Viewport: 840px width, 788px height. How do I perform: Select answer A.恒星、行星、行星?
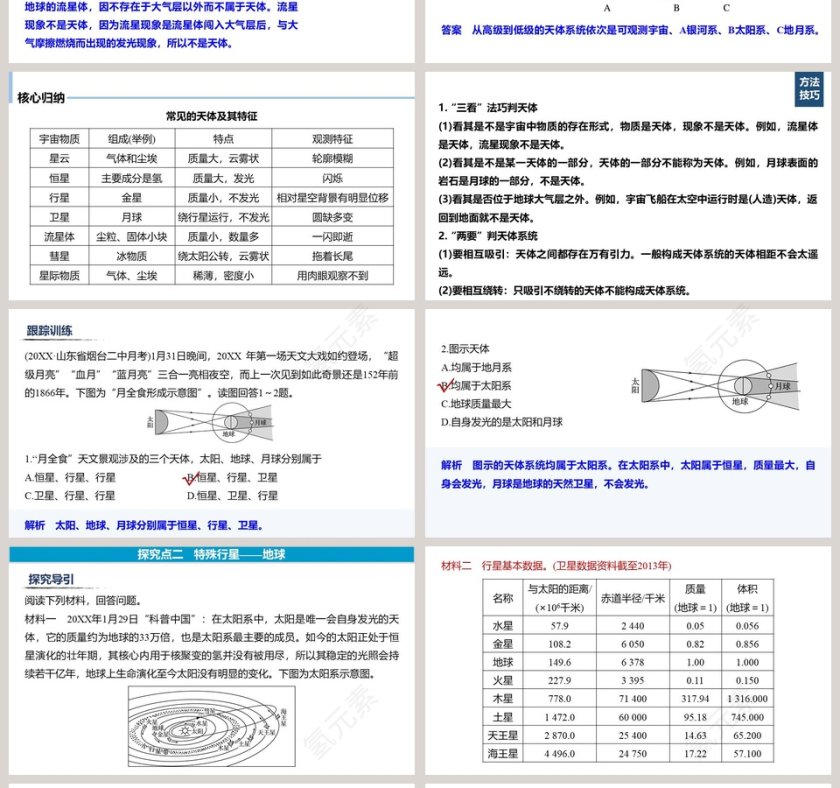tap(69, 477)
